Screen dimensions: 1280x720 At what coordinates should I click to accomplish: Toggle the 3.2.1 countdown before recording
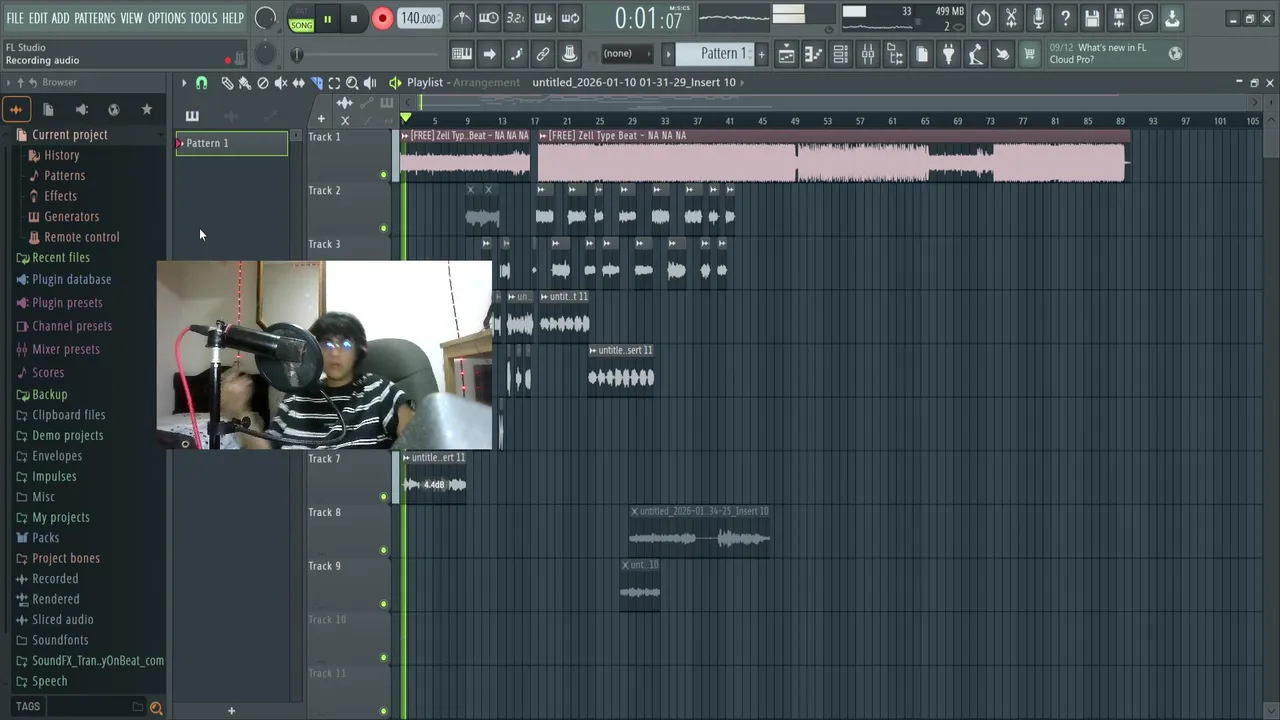click(x=516, y=18)
